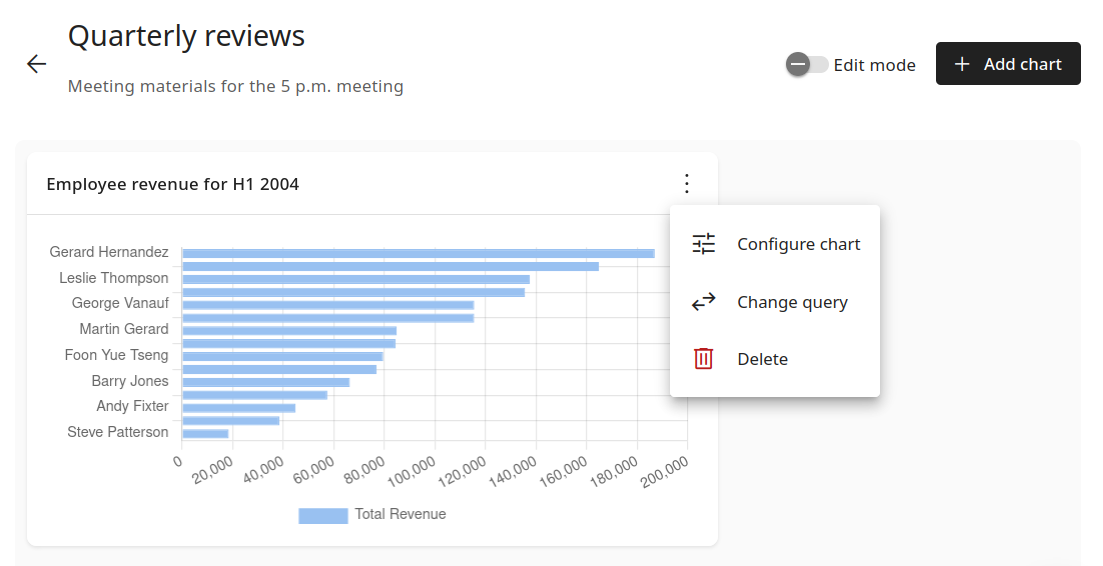Click the swap arrows icon for Change query

coord(704,302)
